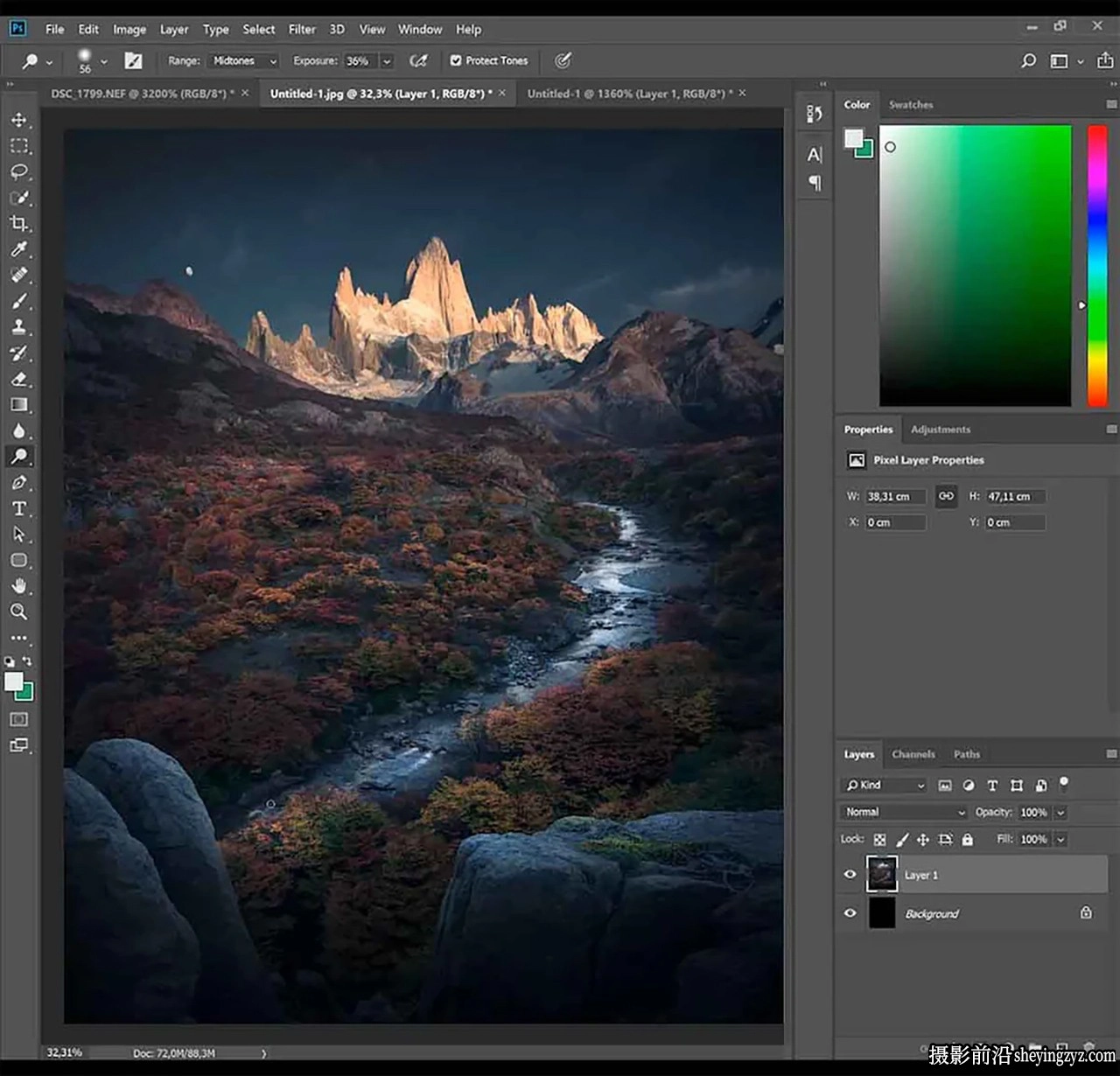Choose the Crop tool
Viewport: 1120px width, 1076px height.
pyautogui.click(x=19, y=223)
